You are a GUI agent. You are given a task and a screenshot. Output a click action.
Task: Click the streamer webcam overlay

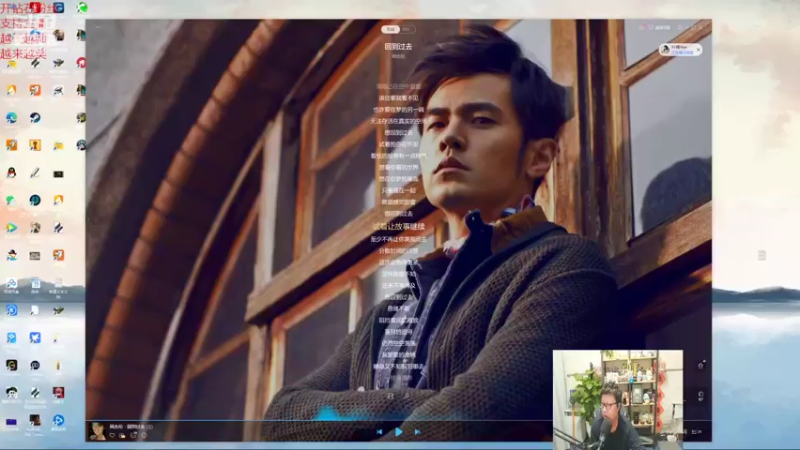[x=618, y=399]
